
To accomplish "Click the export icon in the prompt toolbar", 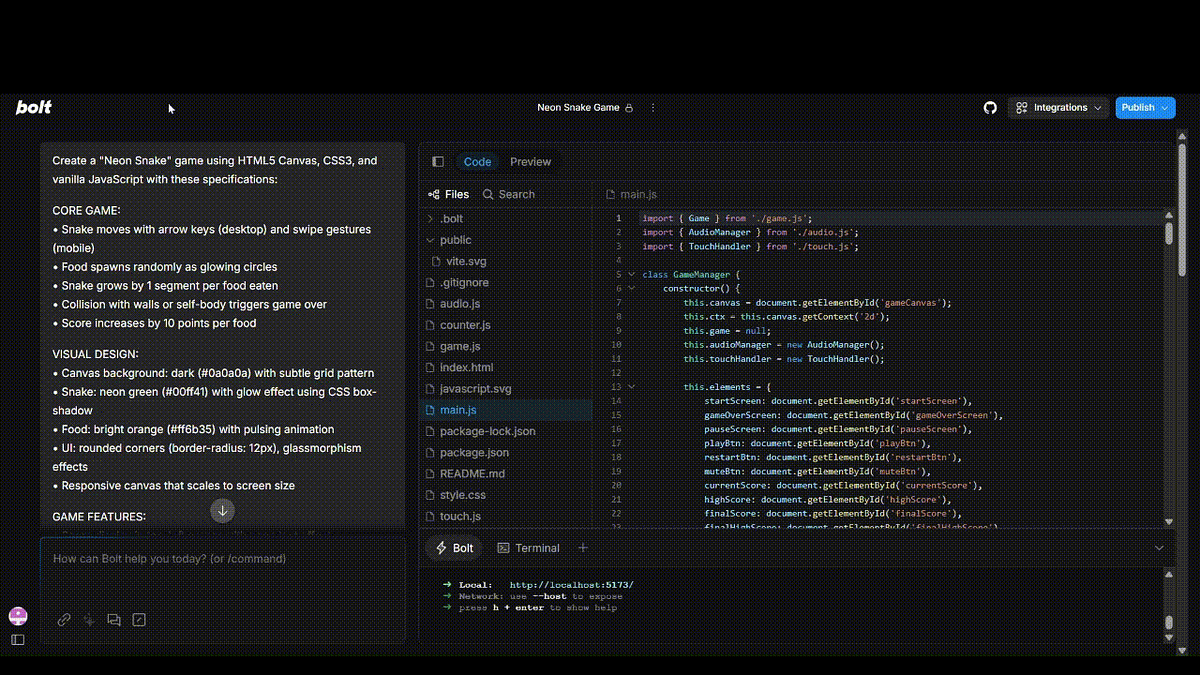I will (139, 619).
